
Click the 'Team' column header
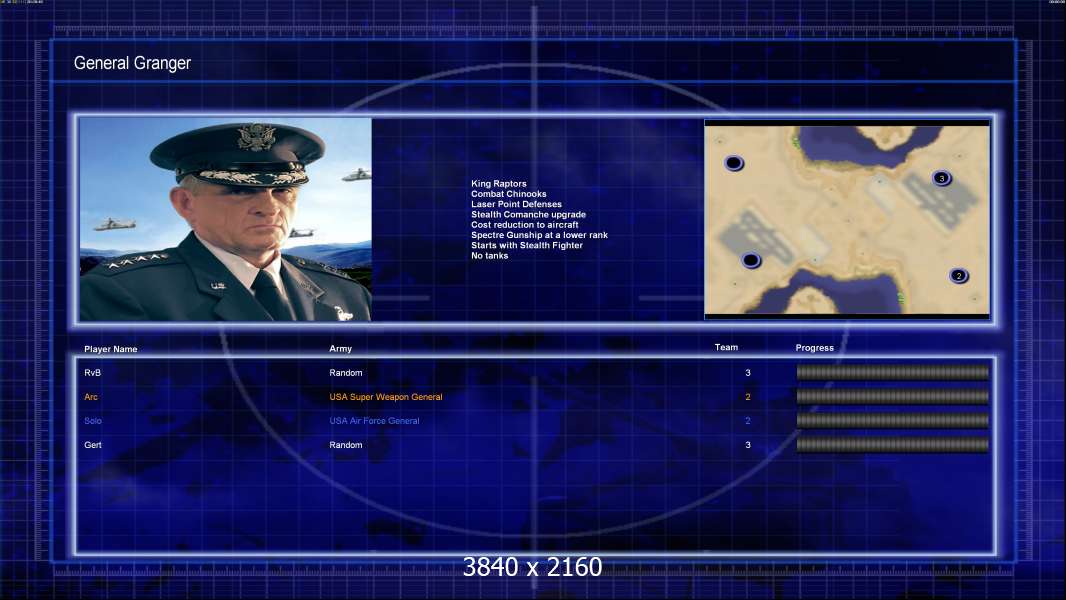pyautogui.click(x=726, y=347)
